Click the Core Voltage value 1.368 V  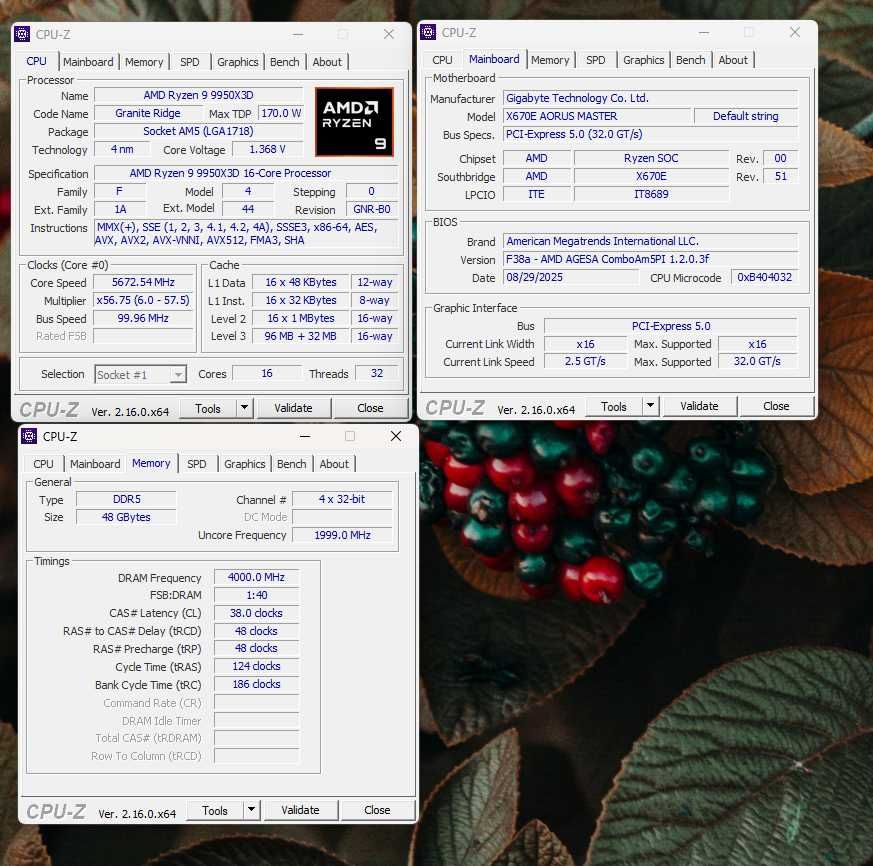pos(267,149)
